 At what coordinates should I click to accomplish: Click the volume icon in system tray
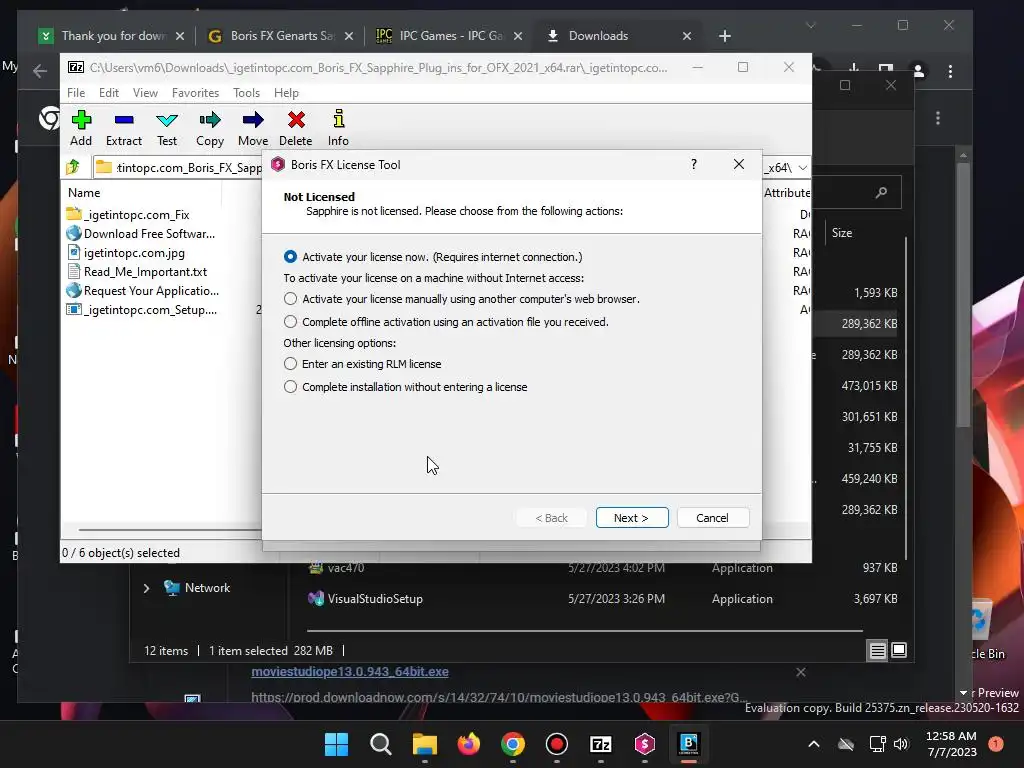[901, 744]
